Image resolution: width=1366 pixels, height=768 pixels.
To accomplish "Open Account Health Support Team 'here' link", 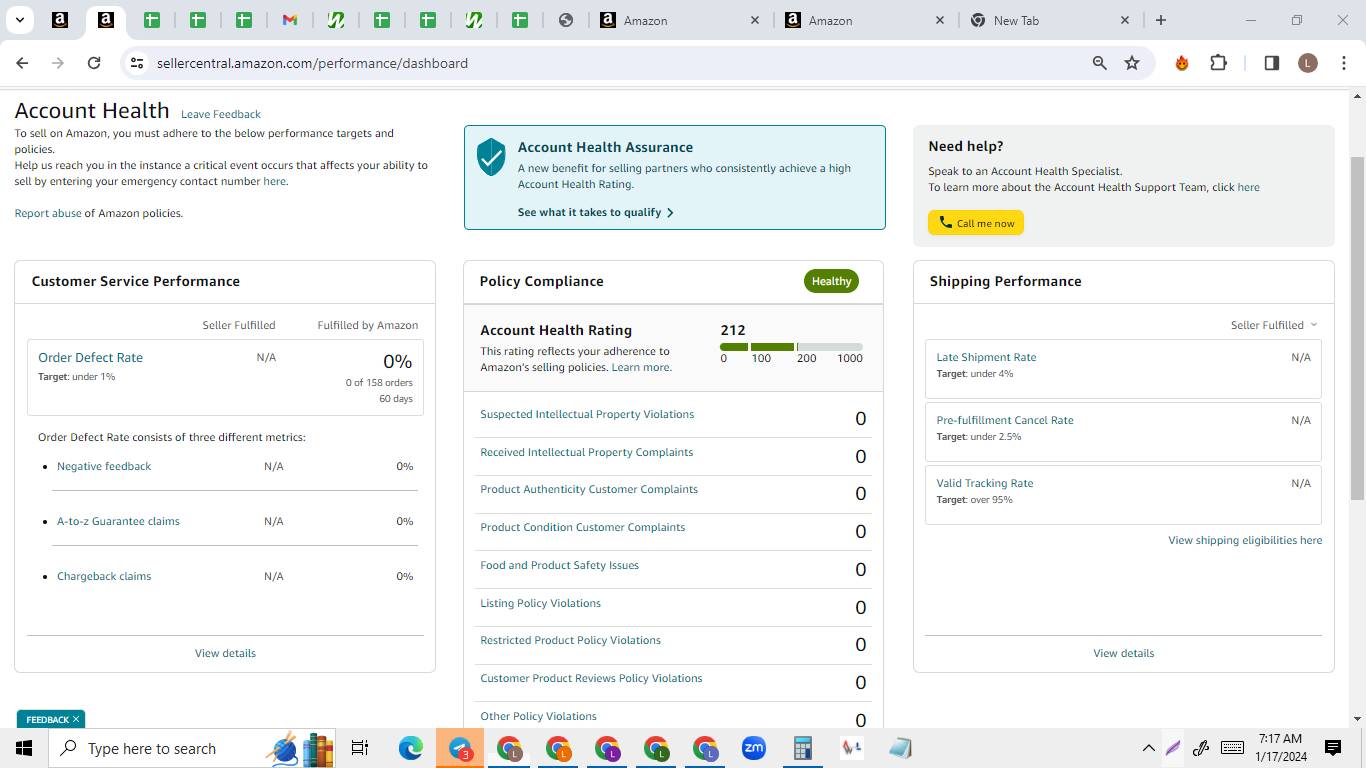I will click(x=1249, y=187).
